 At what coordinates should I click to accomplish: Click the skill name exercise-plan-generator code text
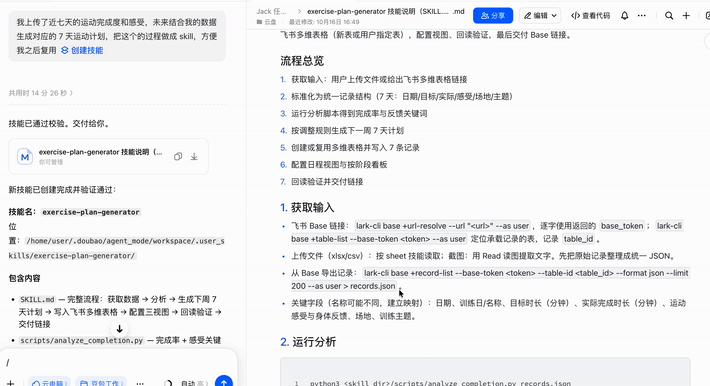[91, 212]
